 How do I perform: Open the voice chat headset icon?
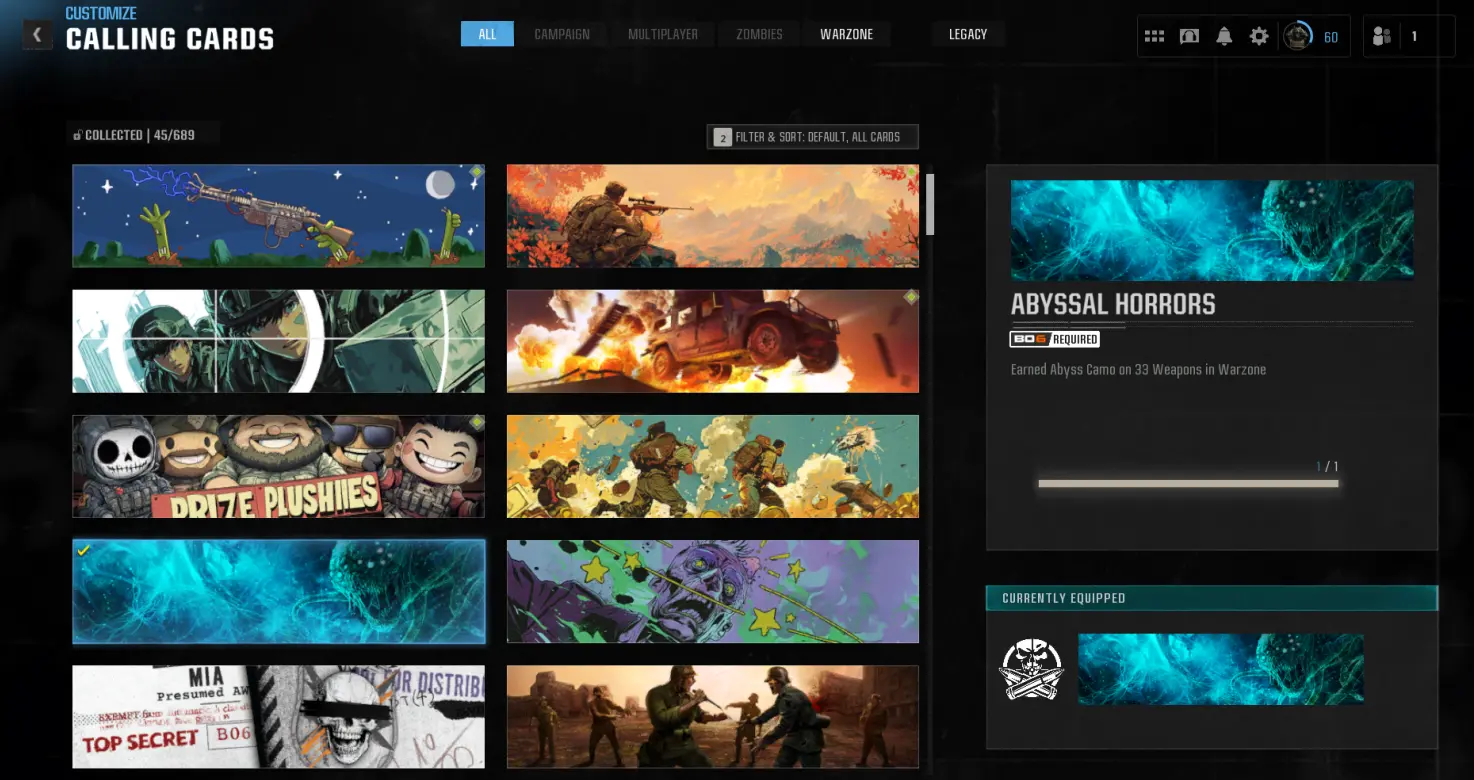1189,37
